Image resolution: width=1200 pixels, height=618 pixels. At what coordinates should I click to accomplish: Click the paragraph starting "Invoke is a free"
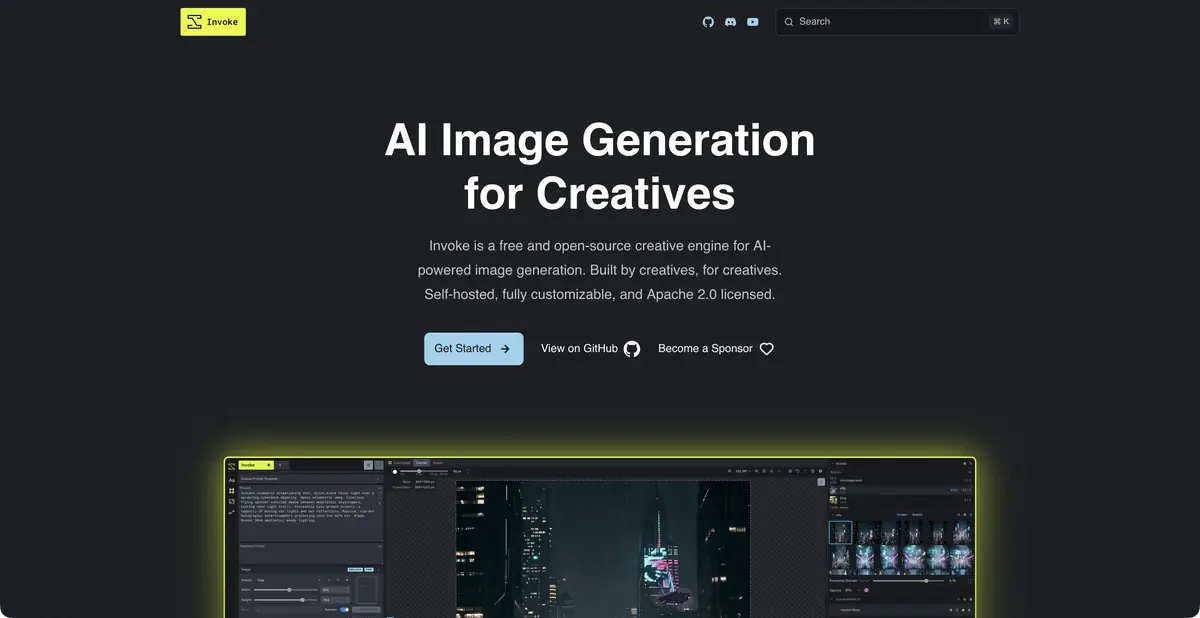click(x=600, y=270)
